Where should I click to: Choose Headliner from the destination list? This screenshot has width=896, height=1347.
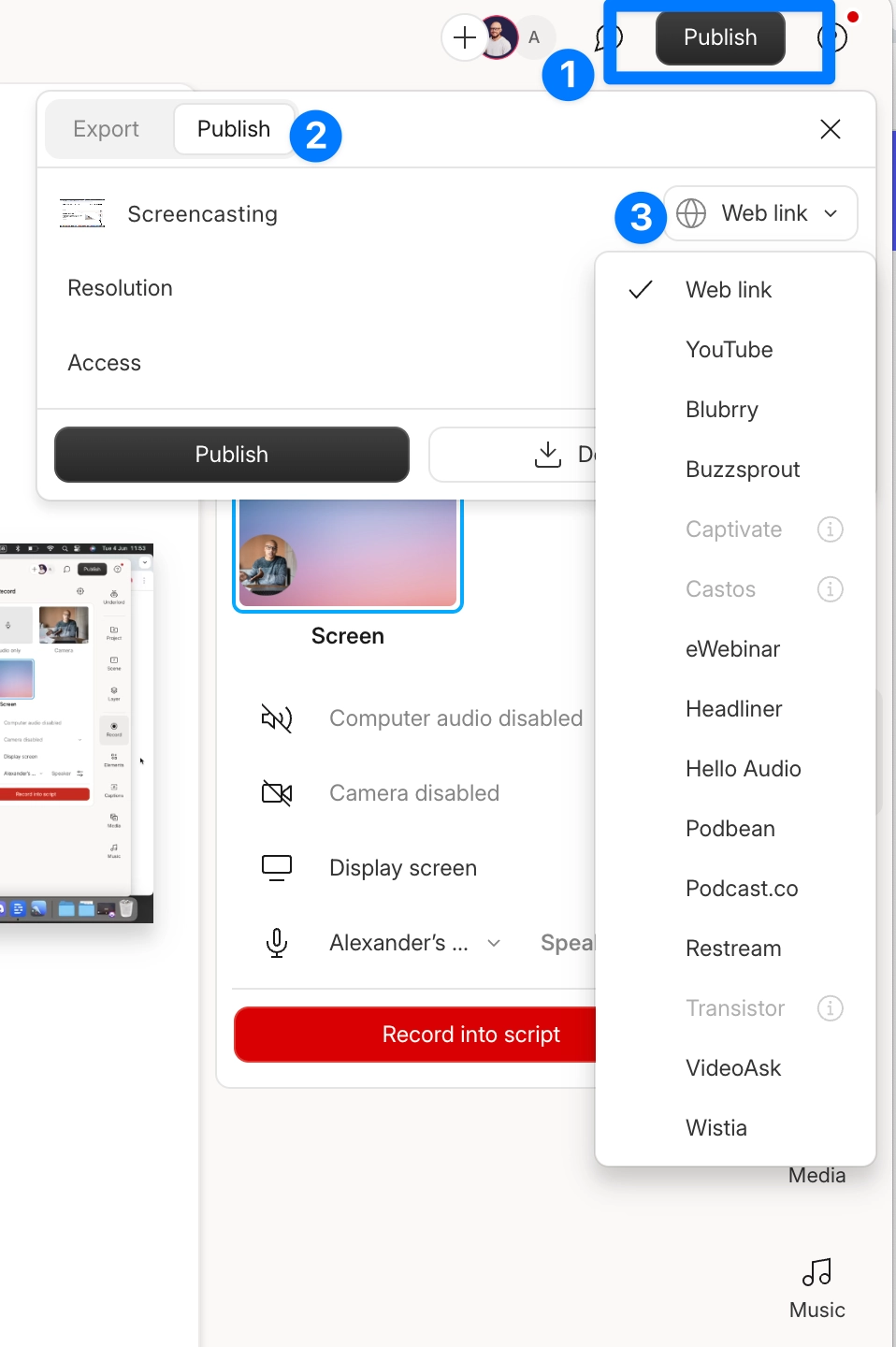click(735, 709)
